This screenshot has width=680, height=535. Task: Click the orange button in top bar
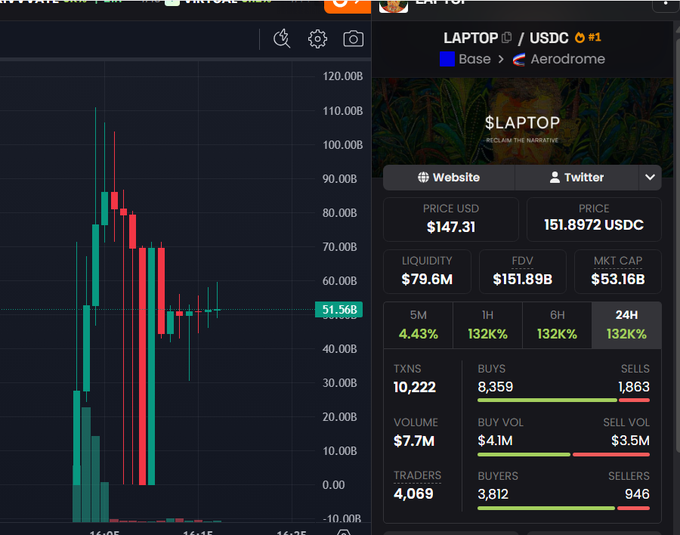(347, 6)
